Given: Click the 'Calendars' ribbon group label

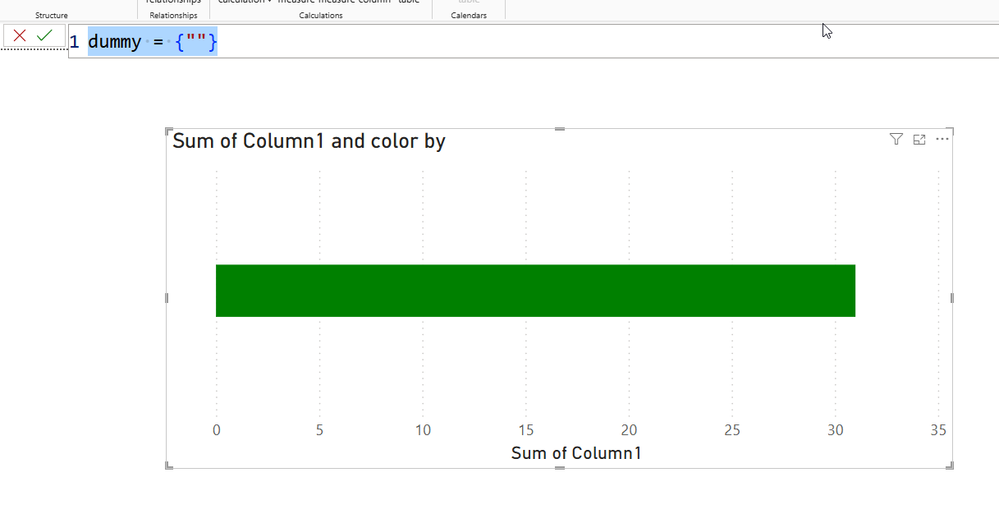Looking at the screenshot, I should point(468,15).
